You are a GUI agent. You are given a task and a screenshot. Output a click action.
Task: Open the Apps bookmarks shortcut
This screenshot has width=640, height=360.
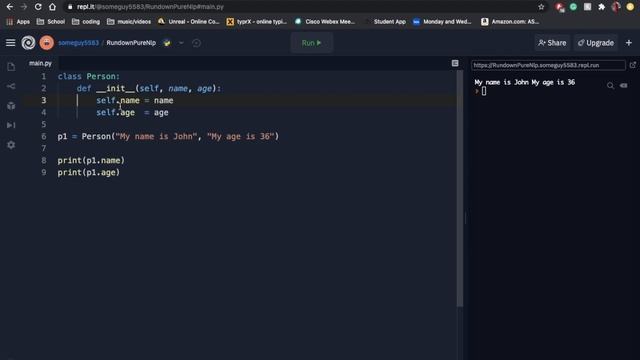(18, 22)
